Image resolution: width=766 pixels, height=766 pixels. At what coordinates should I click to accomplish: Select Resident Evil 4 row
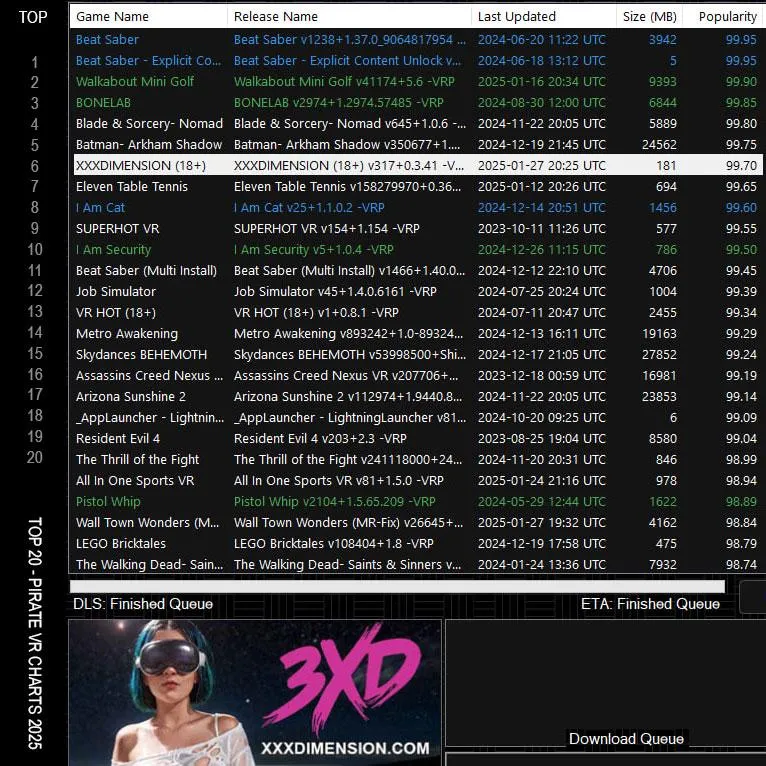(x=118, y=439)
